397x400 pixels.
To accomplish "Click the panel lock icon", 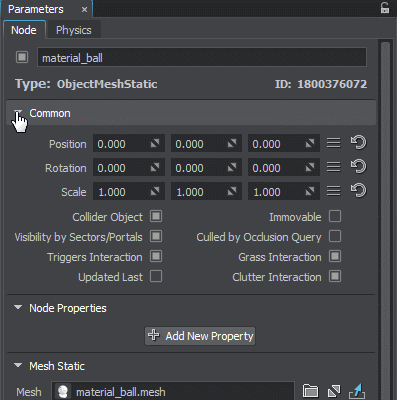I will click(x=385, y=8).
